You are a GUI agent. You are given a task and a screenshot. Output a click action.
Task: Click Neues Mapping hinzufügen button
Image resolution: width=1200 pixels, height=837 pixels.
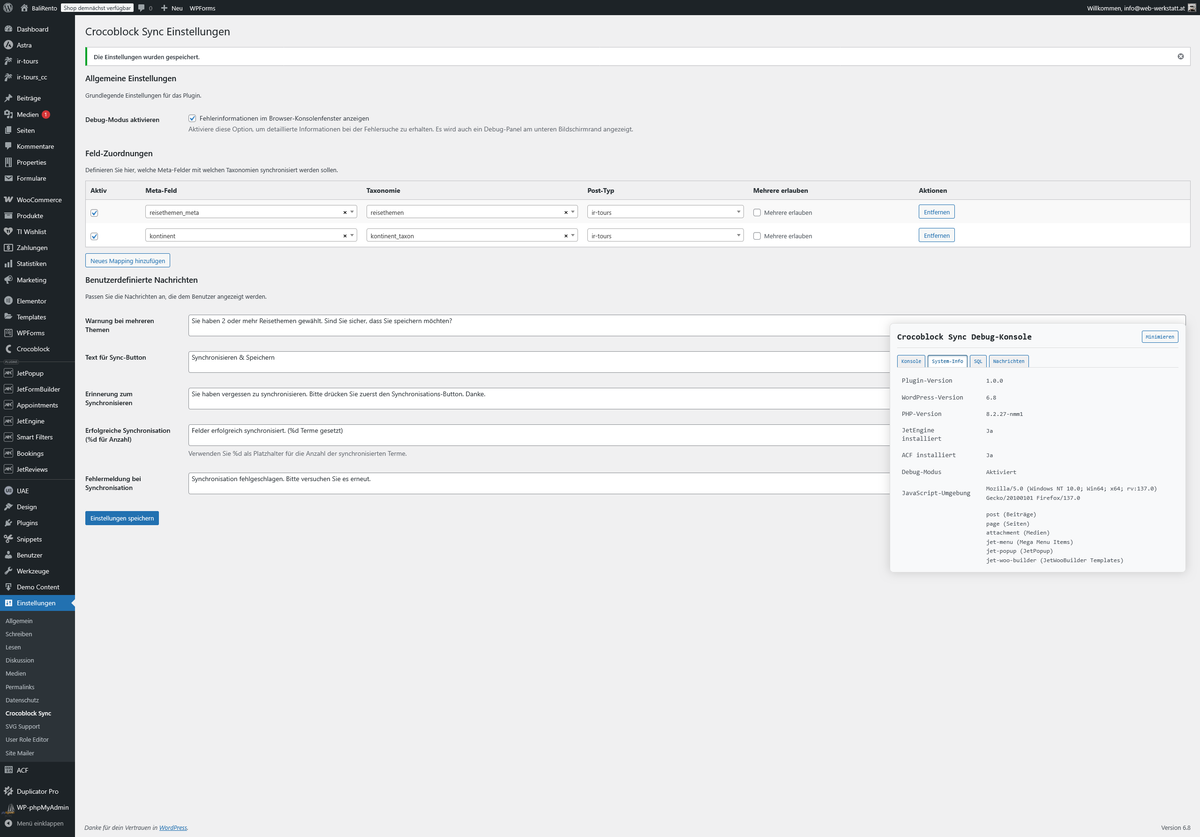pos(127,260)
